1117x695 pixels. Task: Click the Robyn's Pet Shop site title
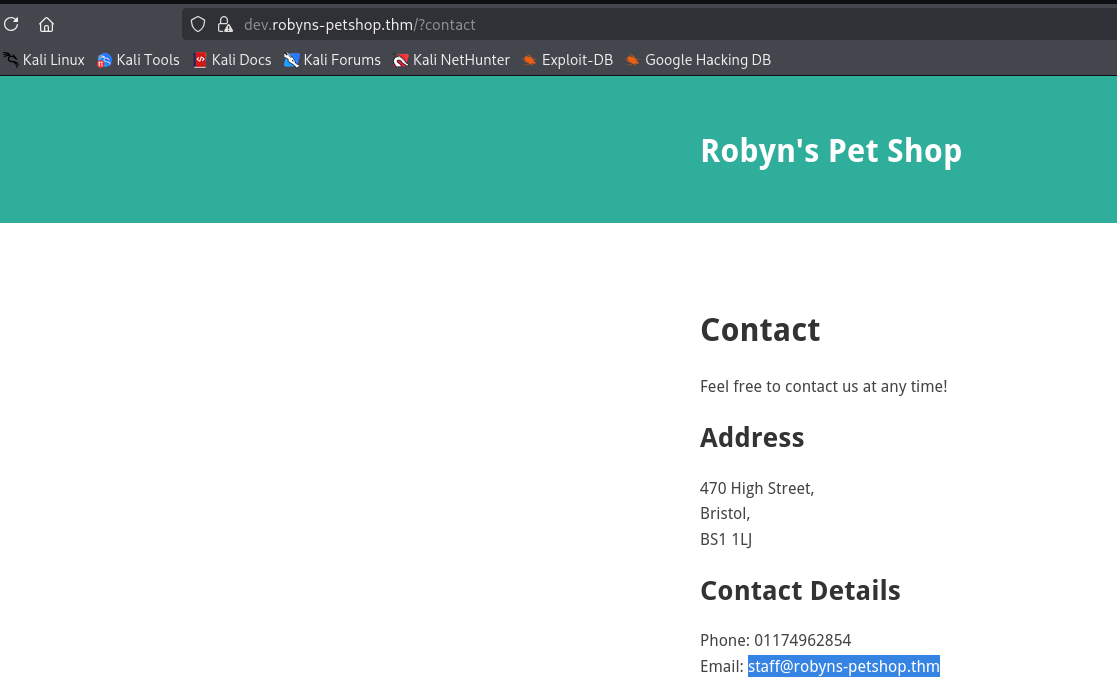[830, 151]
